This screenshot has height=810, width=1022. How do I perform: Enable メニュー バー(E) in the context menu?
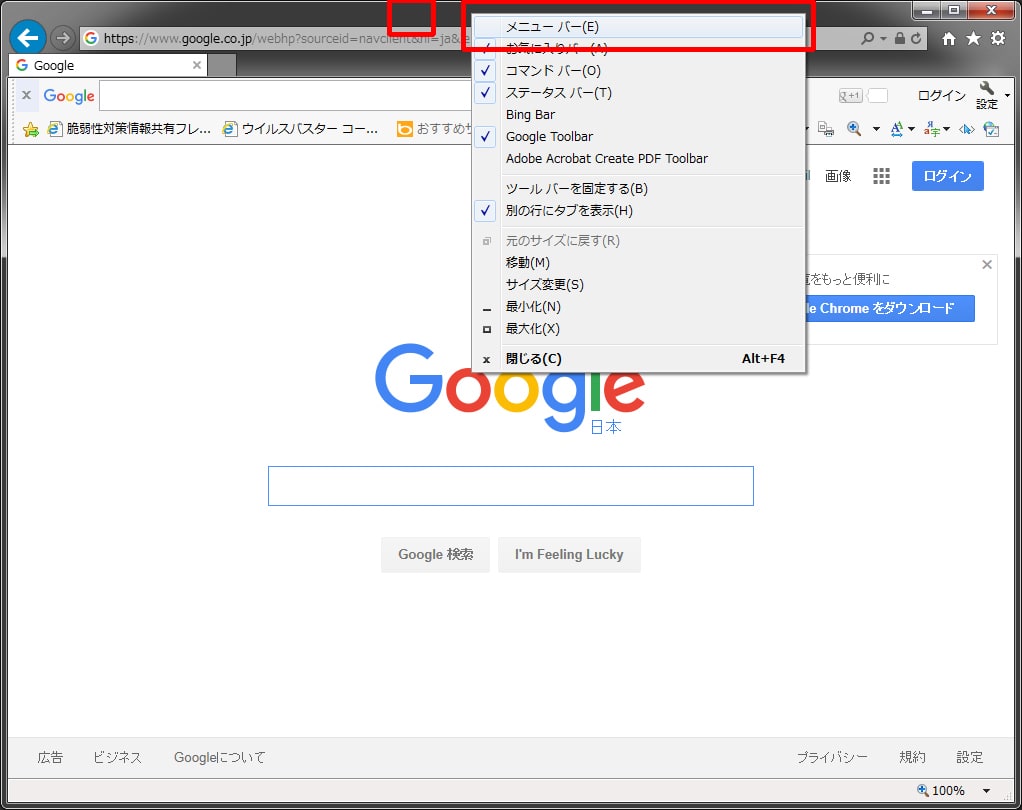639,27
